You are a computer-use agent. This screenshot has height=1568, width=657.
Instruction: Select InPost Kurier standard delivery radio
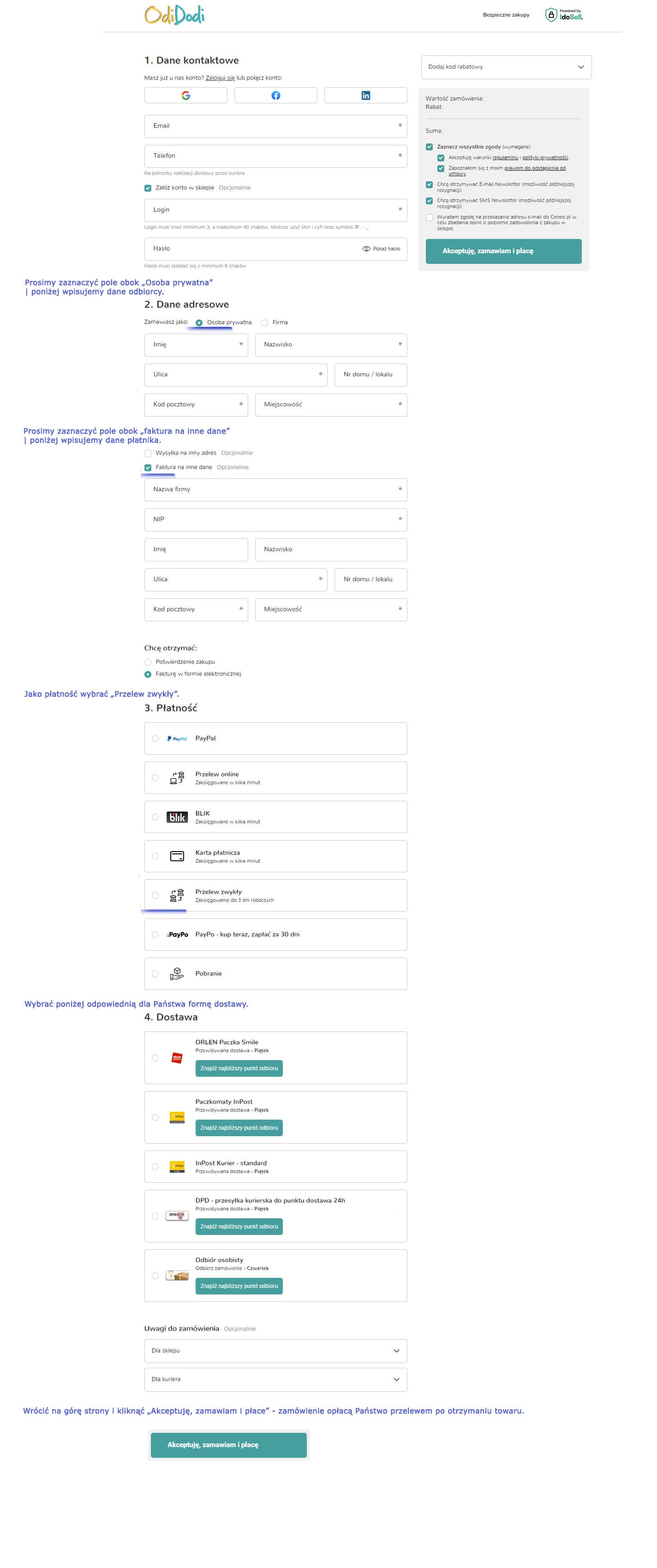click(x=155, y=1167)
